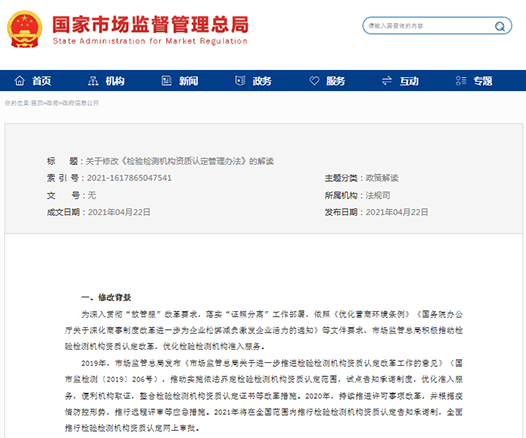Click the house icon beside 首页
Viewport: 526px width, 438px height.
click(20, 80)
